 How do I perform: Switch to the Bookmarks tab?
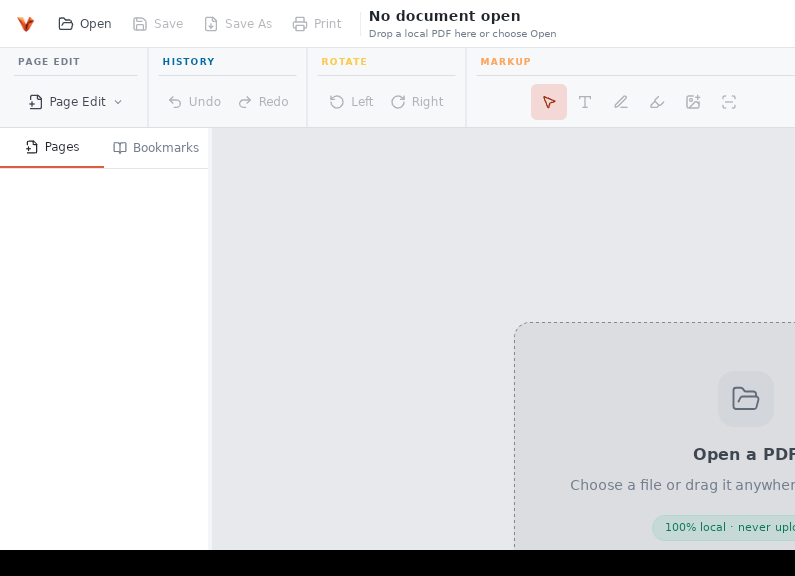click(156, 148)
